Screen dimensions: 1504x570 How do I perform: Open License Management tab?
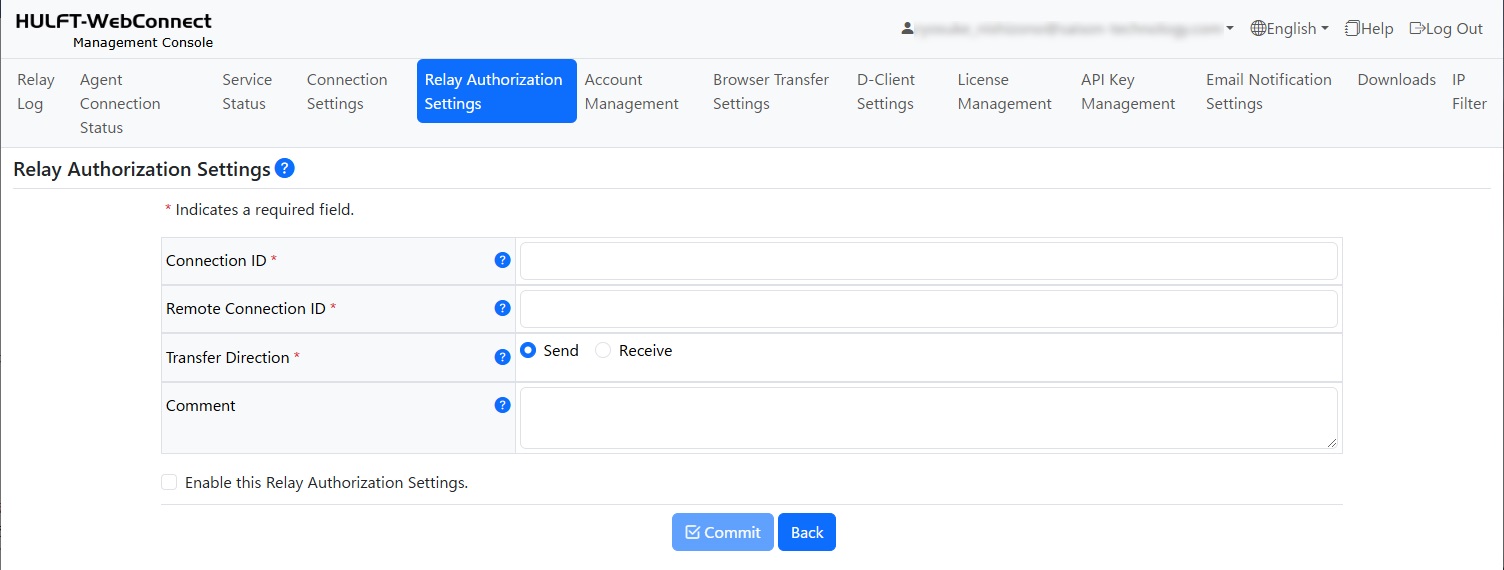[x=1005, y=91]
